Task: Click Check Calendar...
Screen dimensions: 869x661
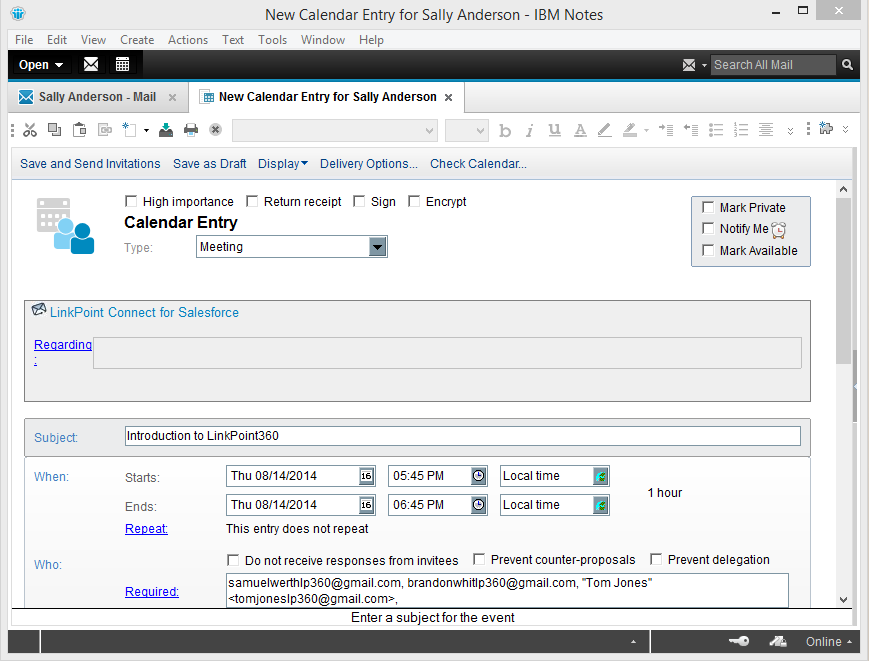Action: tap(478, 163)
